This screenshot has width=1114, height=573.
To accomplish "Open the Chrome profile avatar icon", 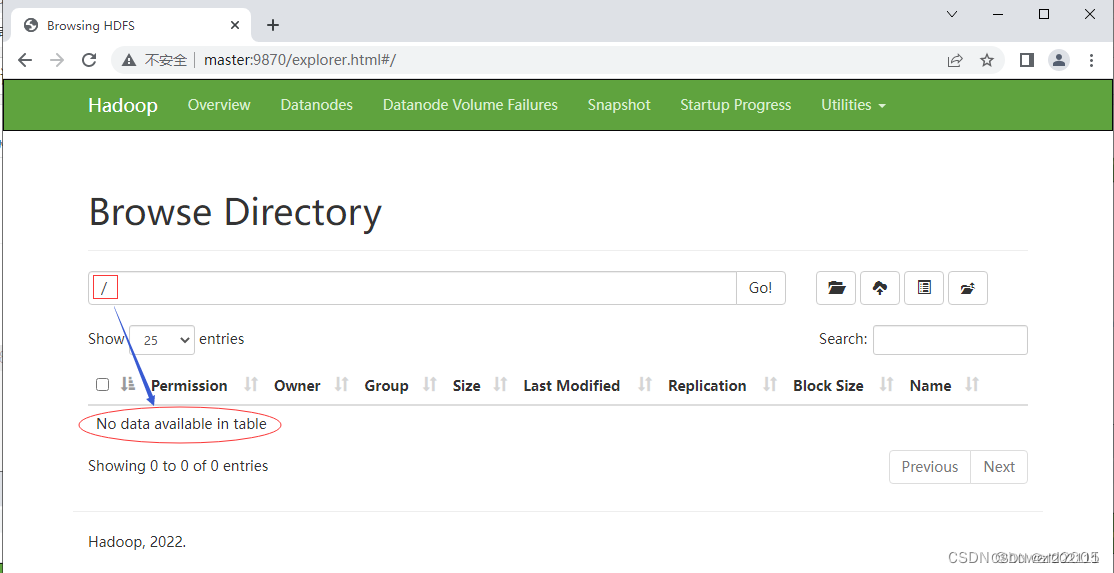I will pyautogui.click(x=1059, y=60).
